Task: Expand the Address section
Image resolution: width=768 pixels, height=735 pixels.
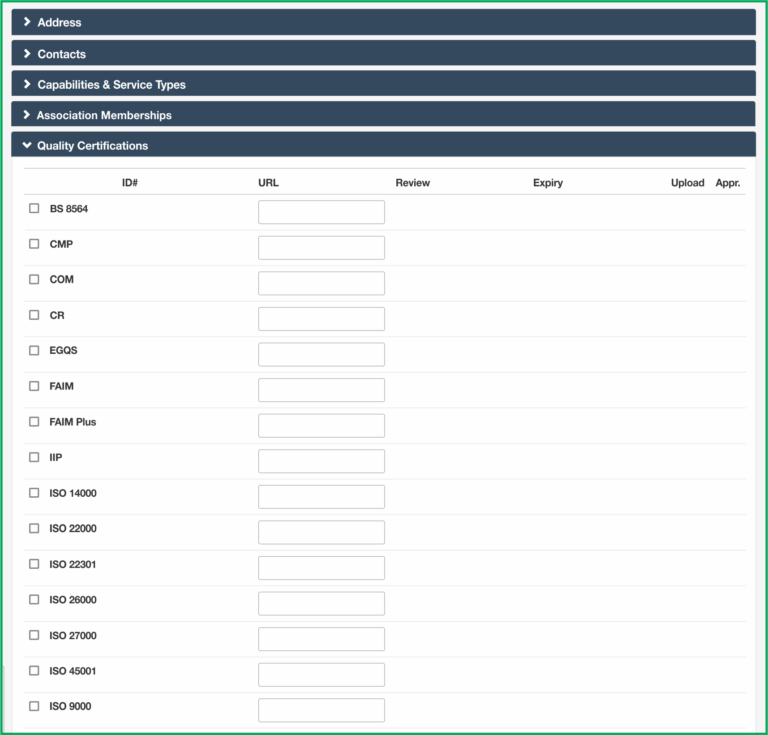Action: [x=384, y=22]
